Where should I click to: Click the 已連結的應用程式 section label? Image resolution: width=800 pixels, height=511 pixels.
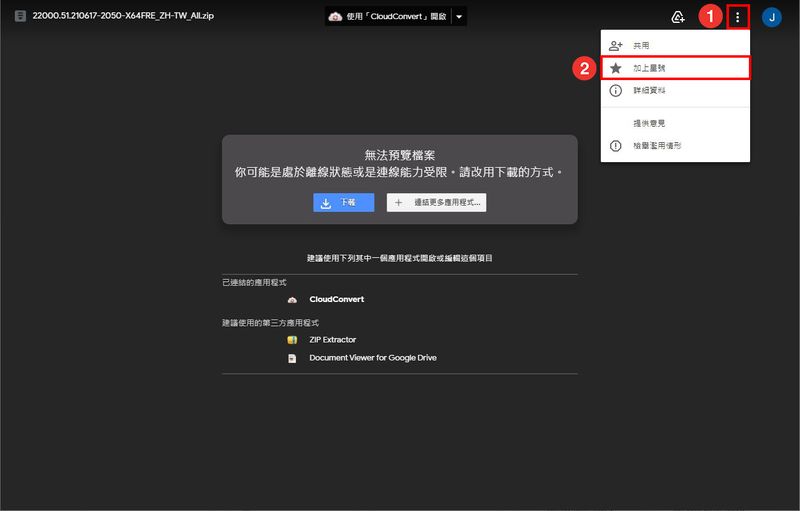coord(254,283)
